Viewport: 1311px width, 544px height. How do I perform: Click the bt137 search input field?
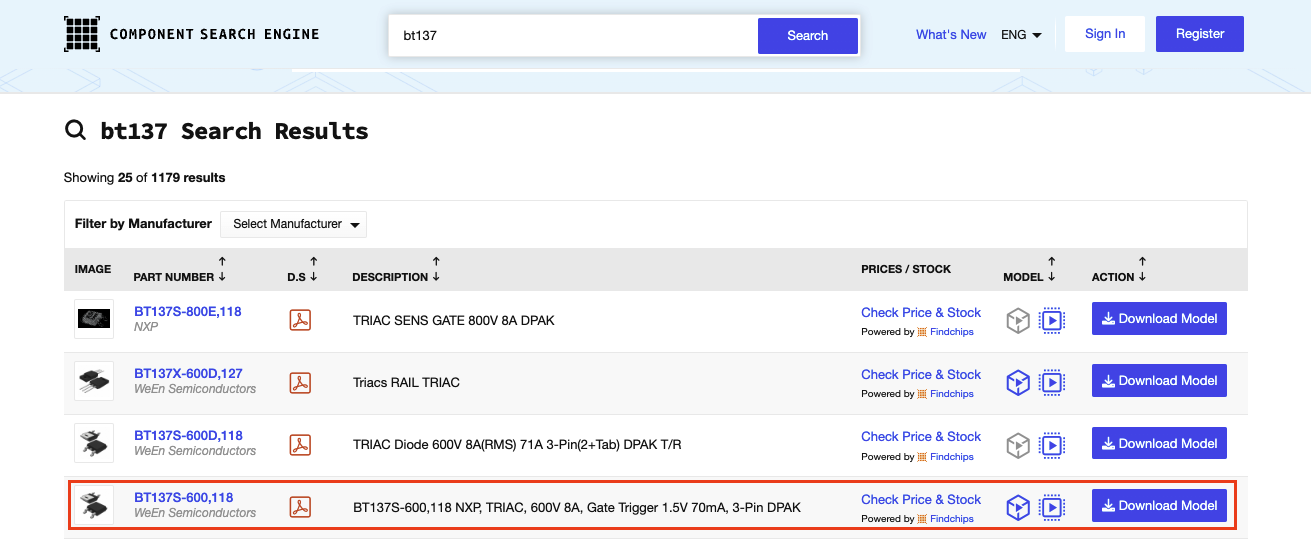tap(573, 35)
